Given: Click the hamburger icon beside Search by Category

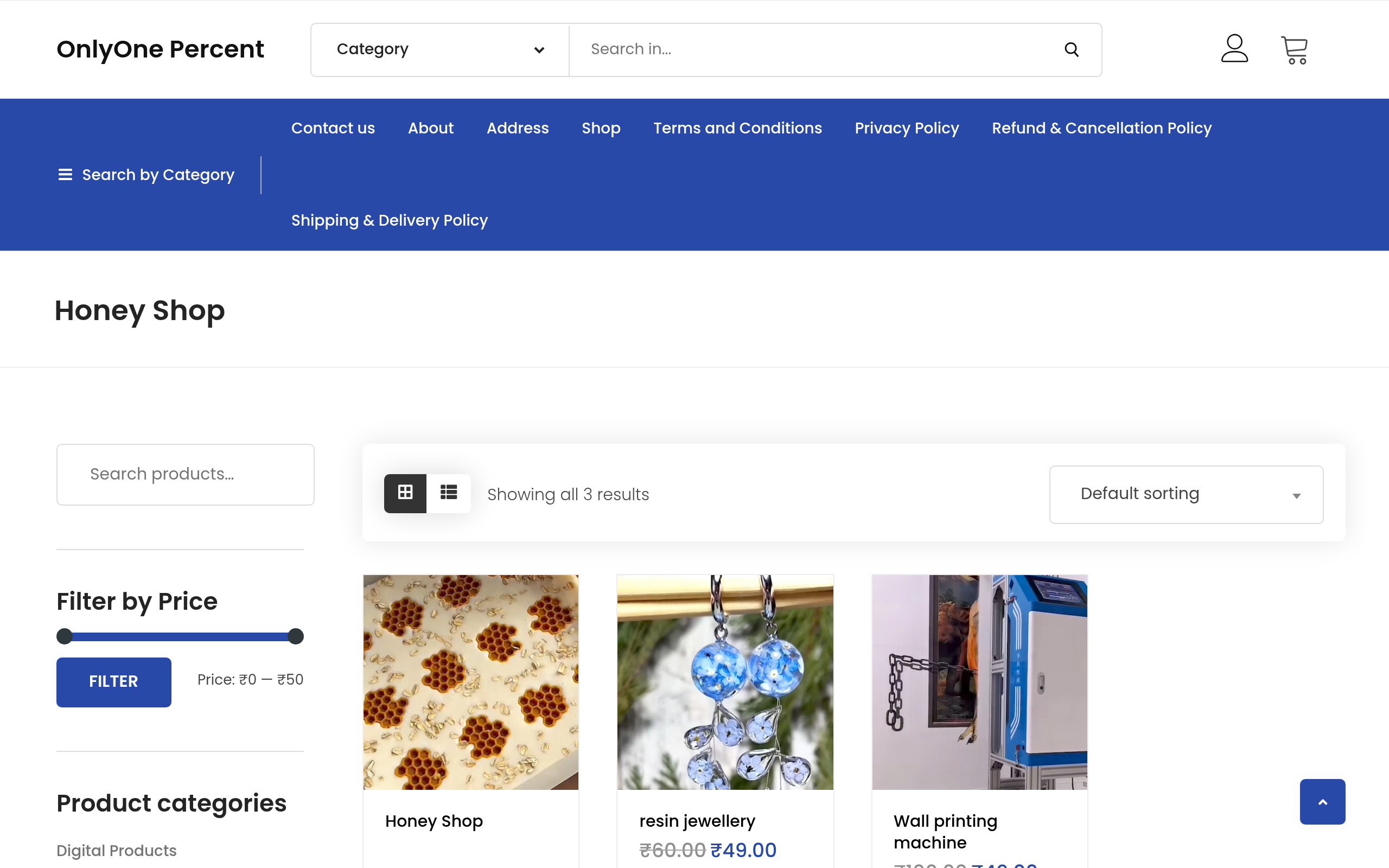Looking at the screenshot, I should [66, 175].
